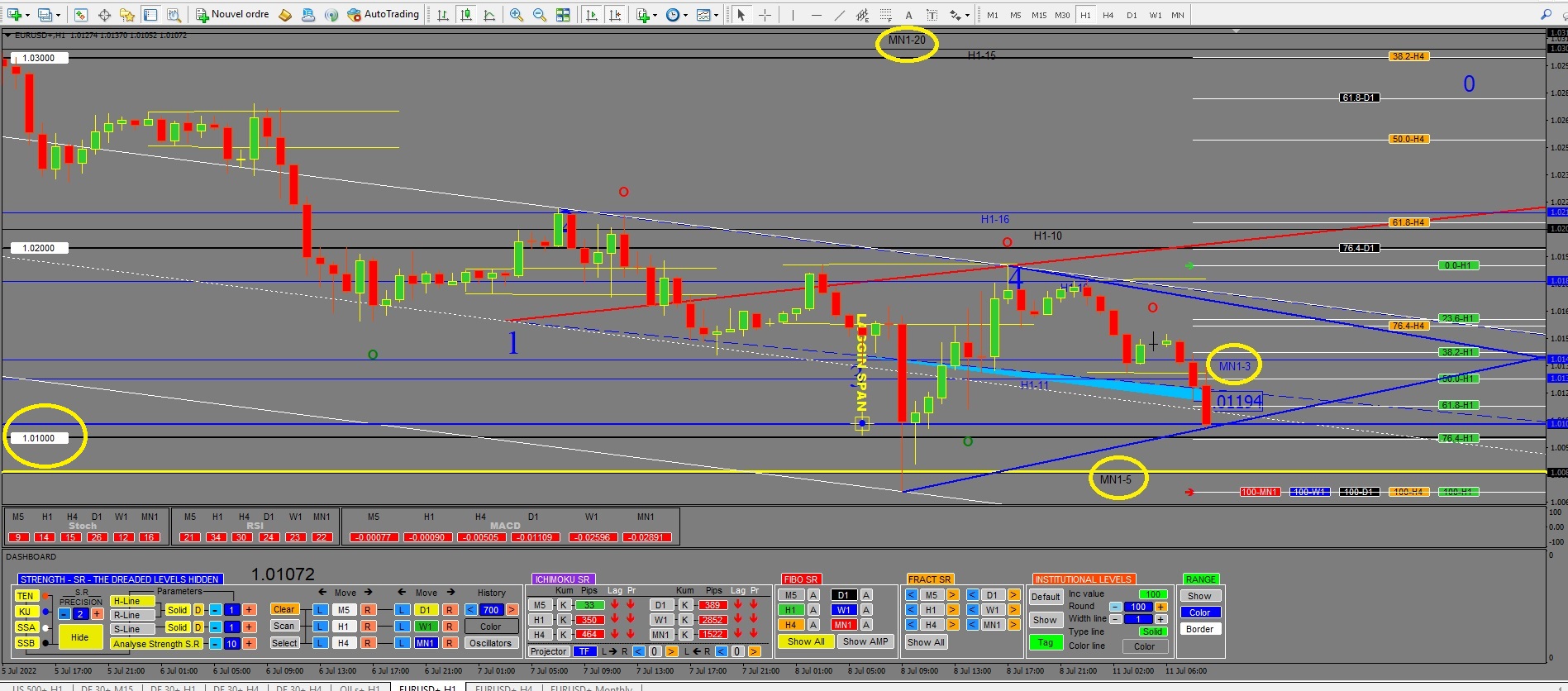The image size is (1568, 691).
Task: Click Analyse Strength S.R button
Action: pos(156,644)
